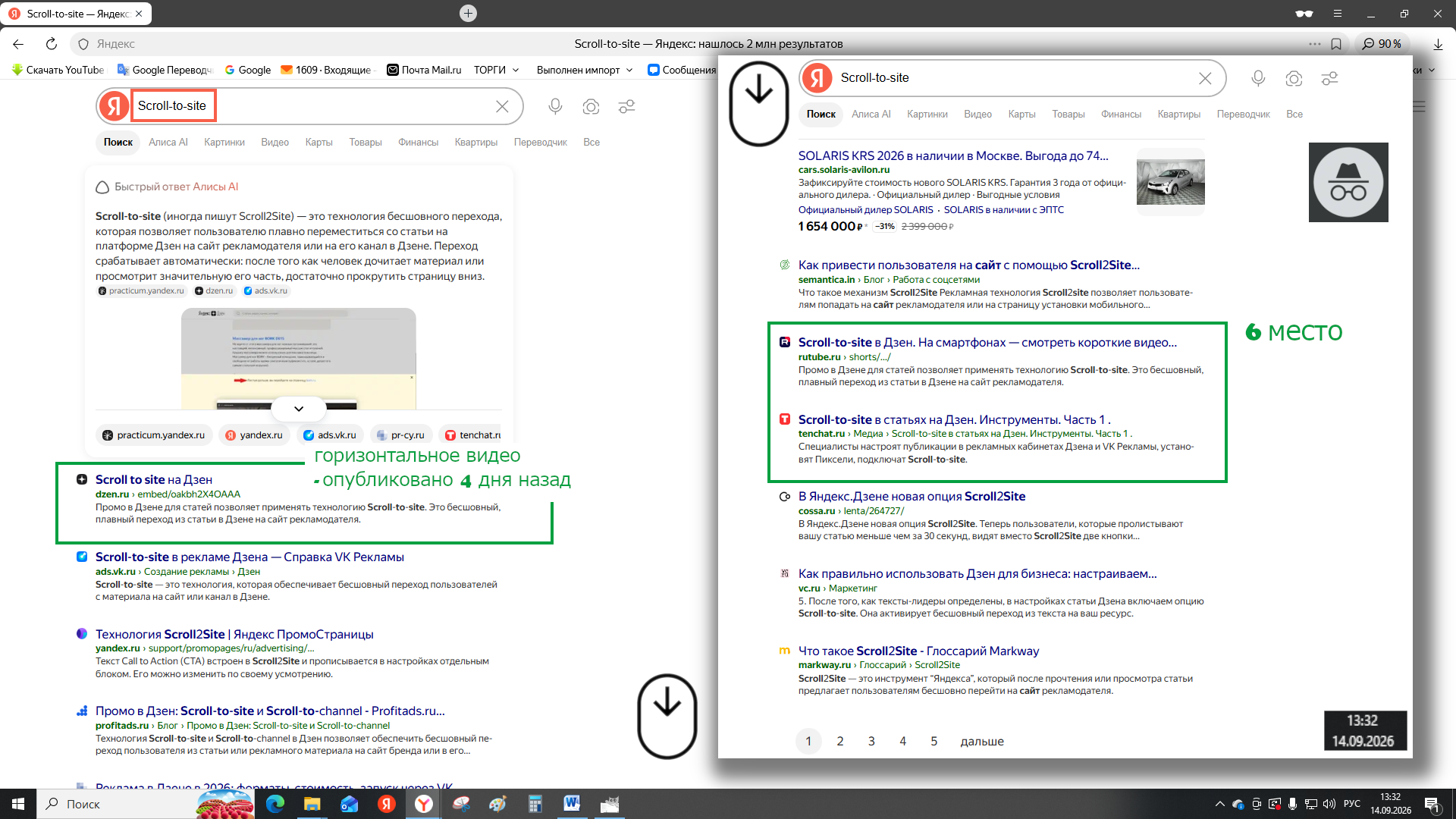Click the red Yandex logo in left search bar
The width and height of the screenshot is (1456, 819).
114,106
